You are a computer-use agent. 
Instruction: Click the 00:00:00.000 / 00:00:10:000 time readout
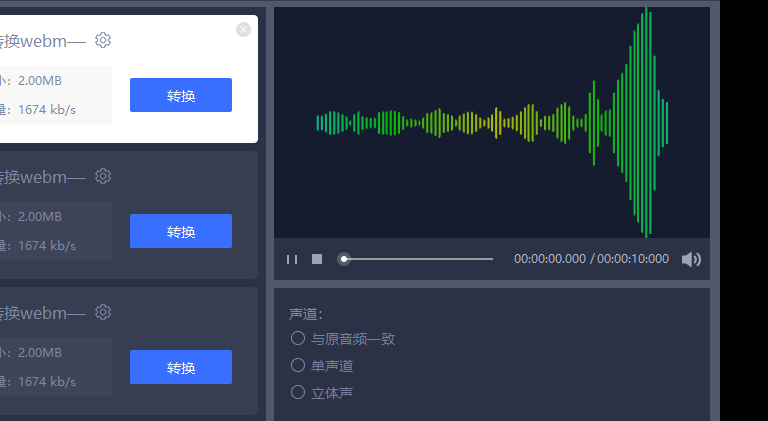pos(591,259)
